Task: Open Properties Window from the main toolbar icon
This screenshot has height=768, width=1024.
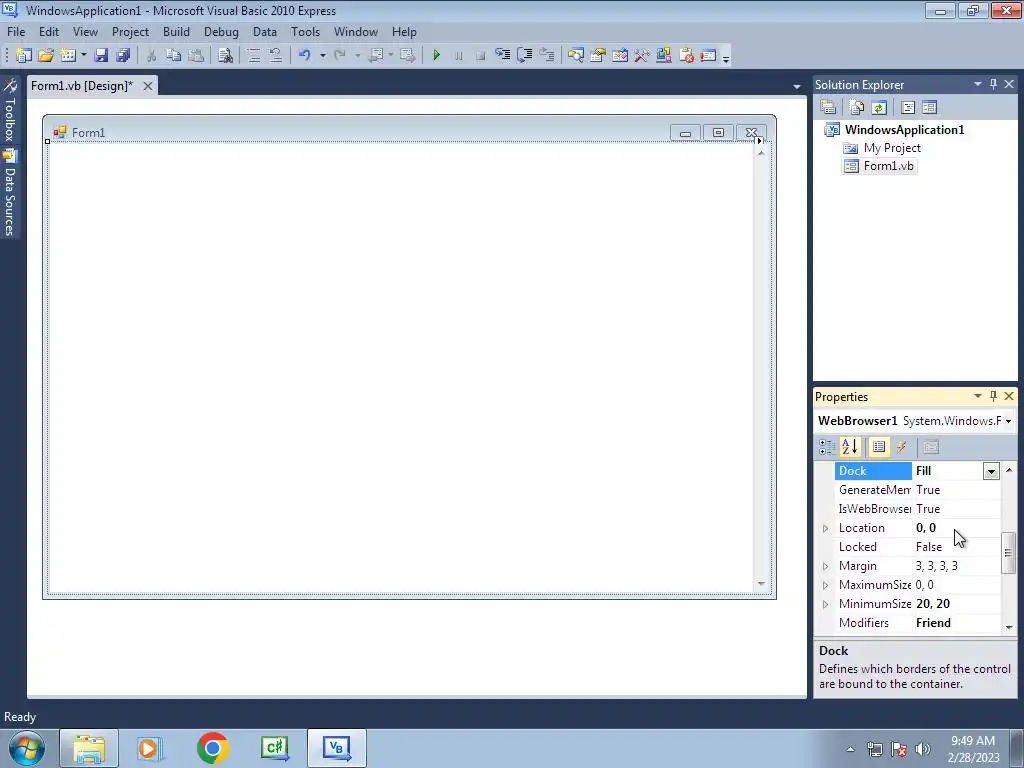Action: click(598, 56)
